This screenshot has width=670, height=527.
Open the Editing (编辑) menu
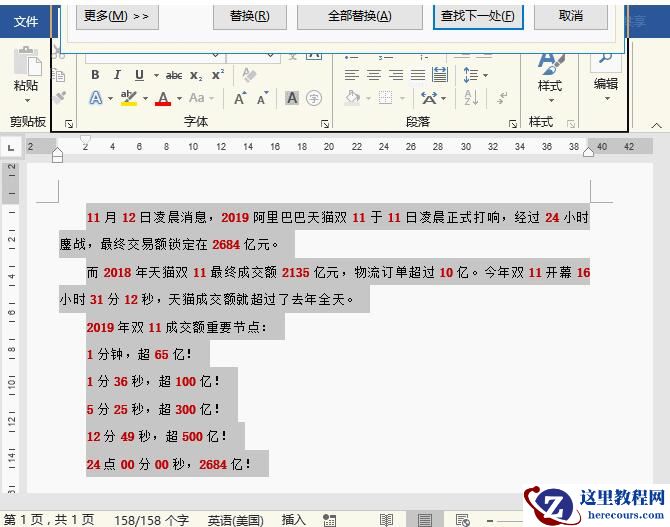(605, 77)
